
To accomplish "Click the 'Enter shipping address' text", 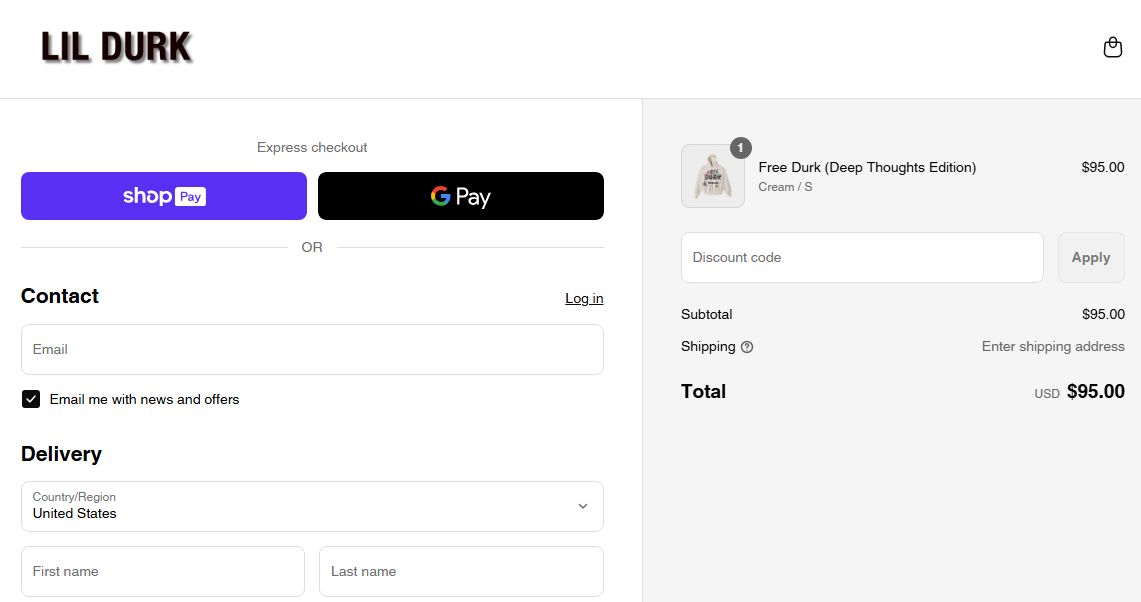I will tap(1053, 346).
